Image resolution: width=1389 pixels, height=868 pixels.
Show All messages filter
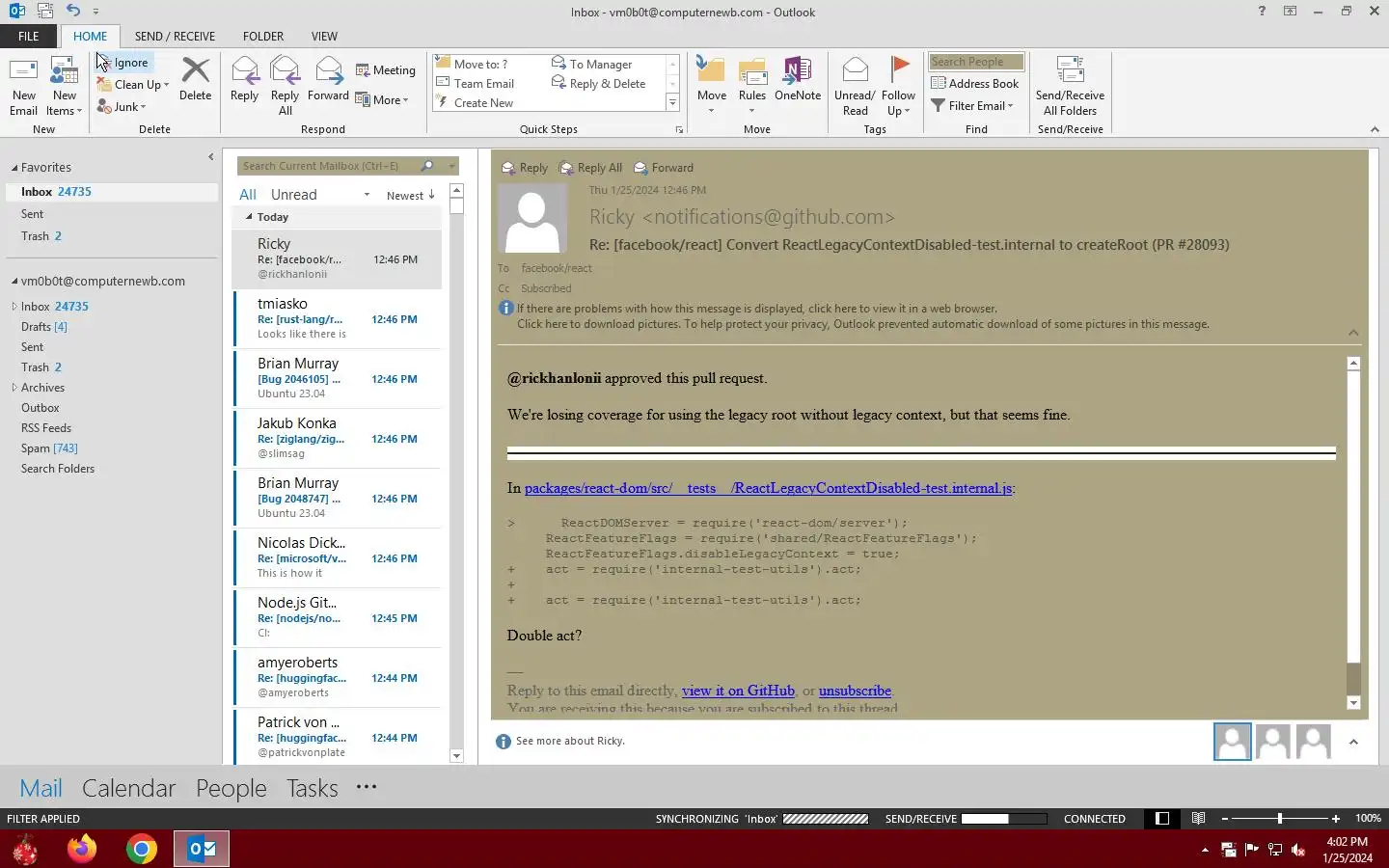pos(248,195)
